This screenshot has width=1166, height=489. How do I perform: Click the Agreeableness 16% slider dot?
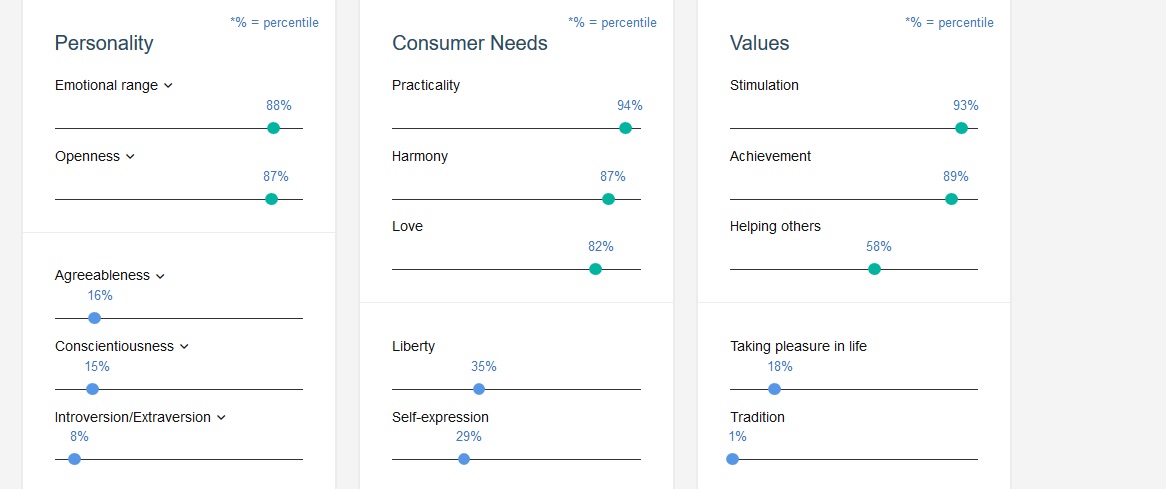[x=95, y=318]
